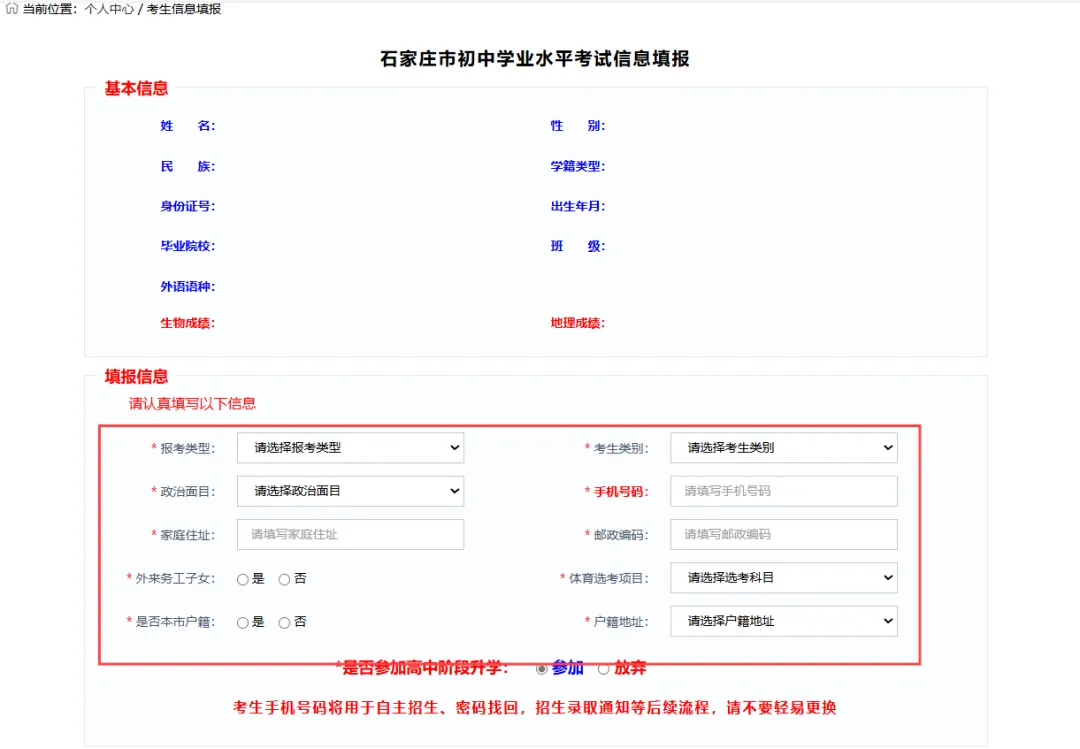Viewport: 1080px width, 749px height.
Task: Open the 报考类型 dropdown
Action: click(350, 447)
